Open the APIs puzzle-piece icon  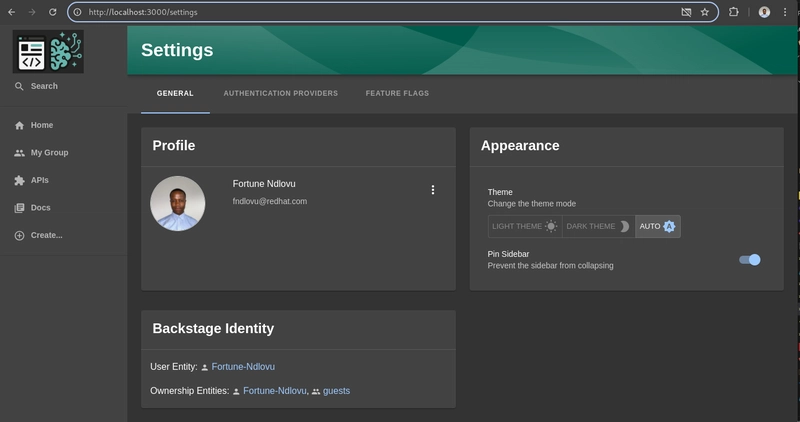19,180
